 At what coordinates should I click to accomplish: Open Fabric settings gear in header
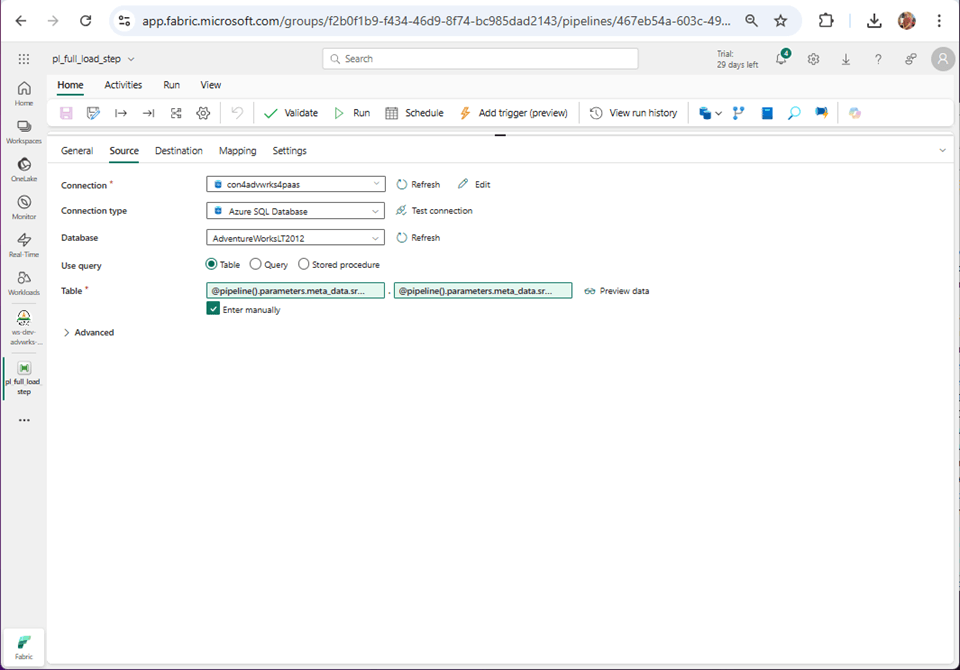pos(813,59)
